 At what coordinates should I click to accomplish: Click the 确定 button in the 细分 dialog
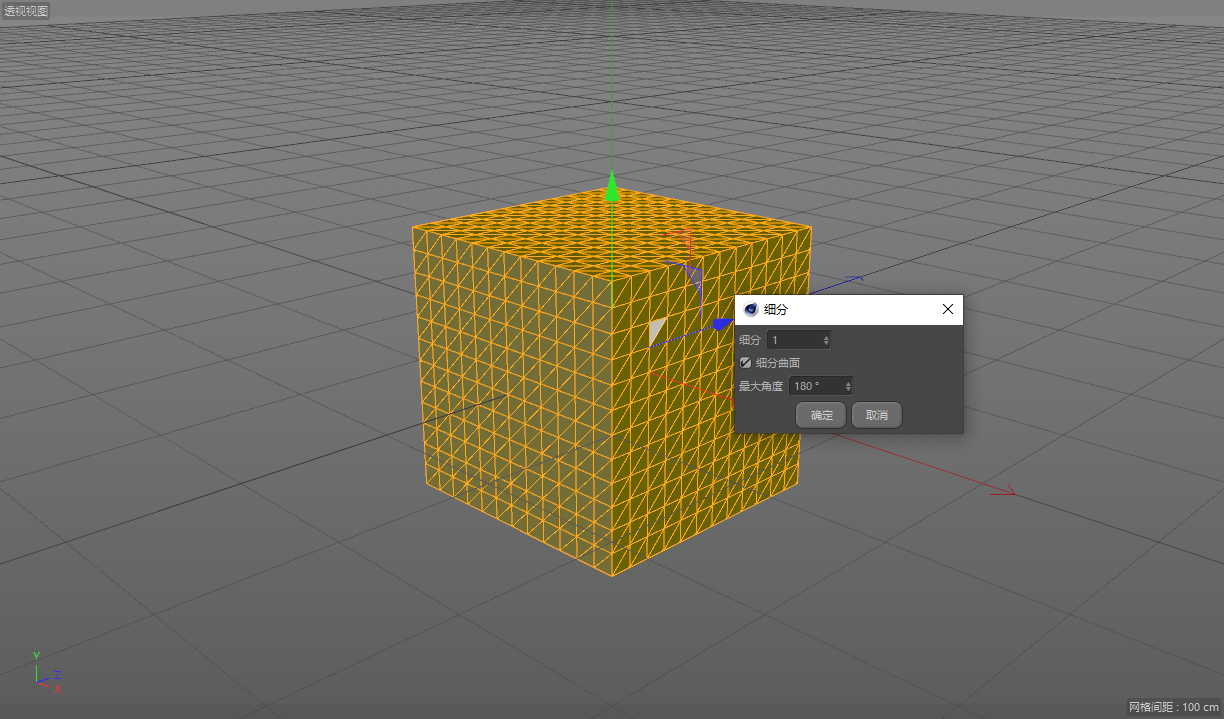pyautogui.click(x=821, y=415)
